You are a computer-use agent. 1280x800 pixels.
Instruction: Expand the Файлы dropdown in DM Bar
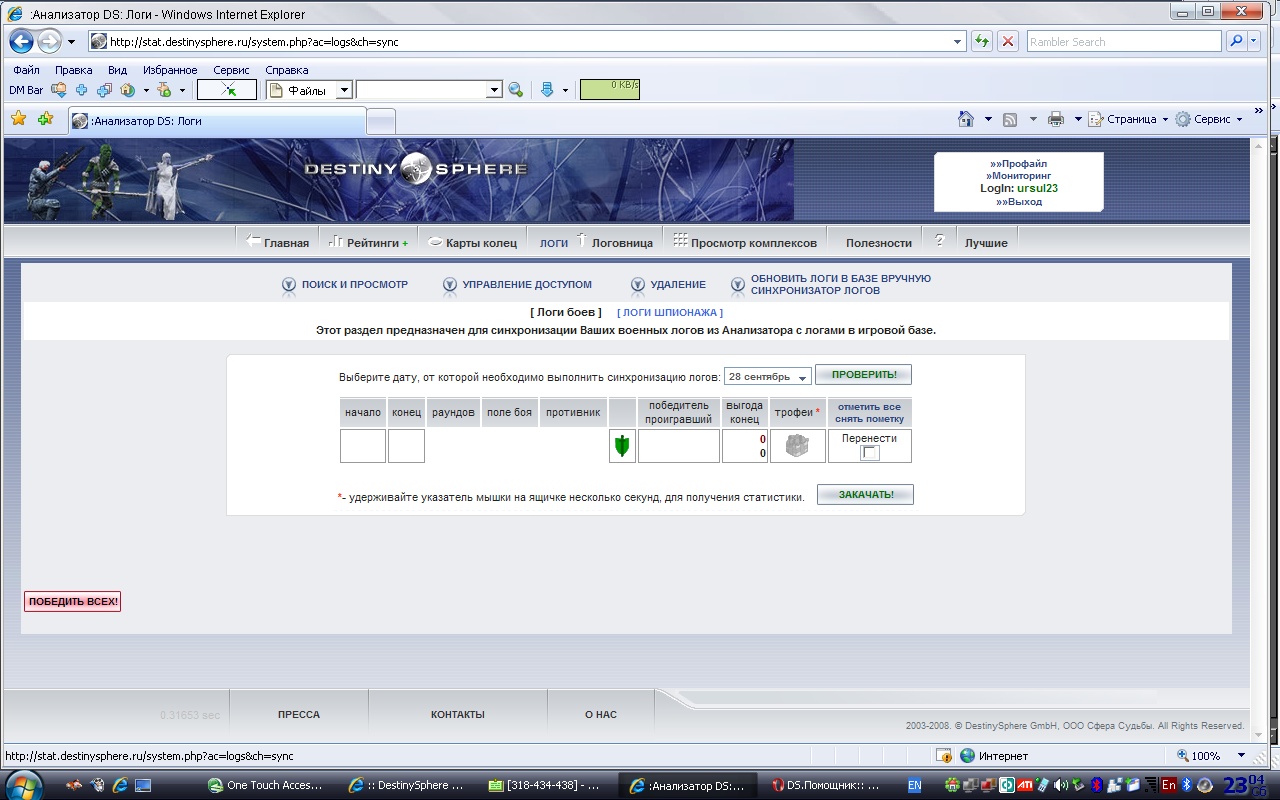click(x=343, y=90)
